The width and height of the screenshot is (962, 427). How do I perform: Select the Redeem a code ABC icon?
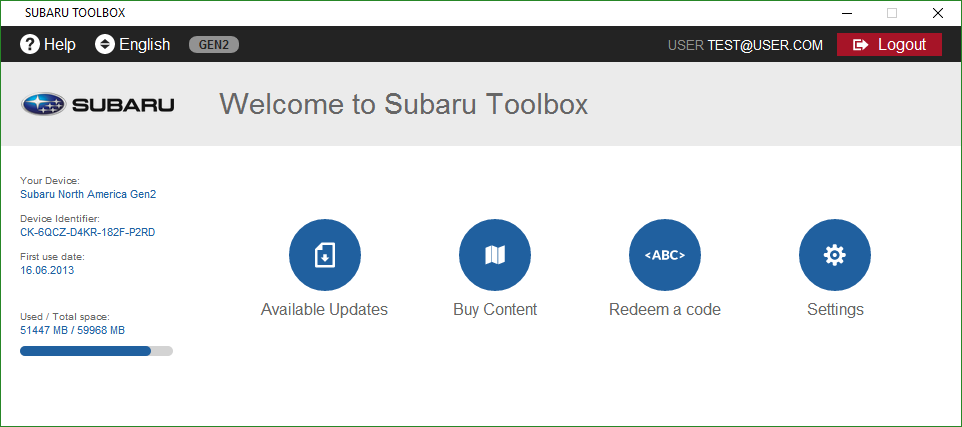pyautogui.click(x=664, y=255)
